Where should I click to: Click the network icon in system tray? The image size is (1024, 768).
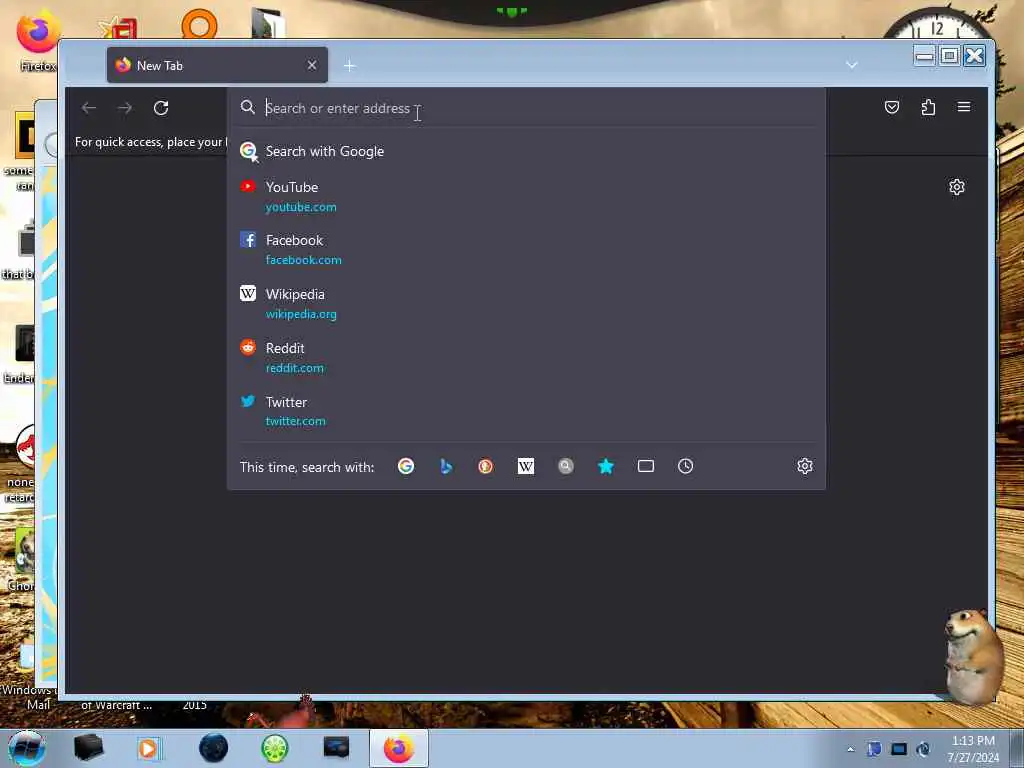899,749
